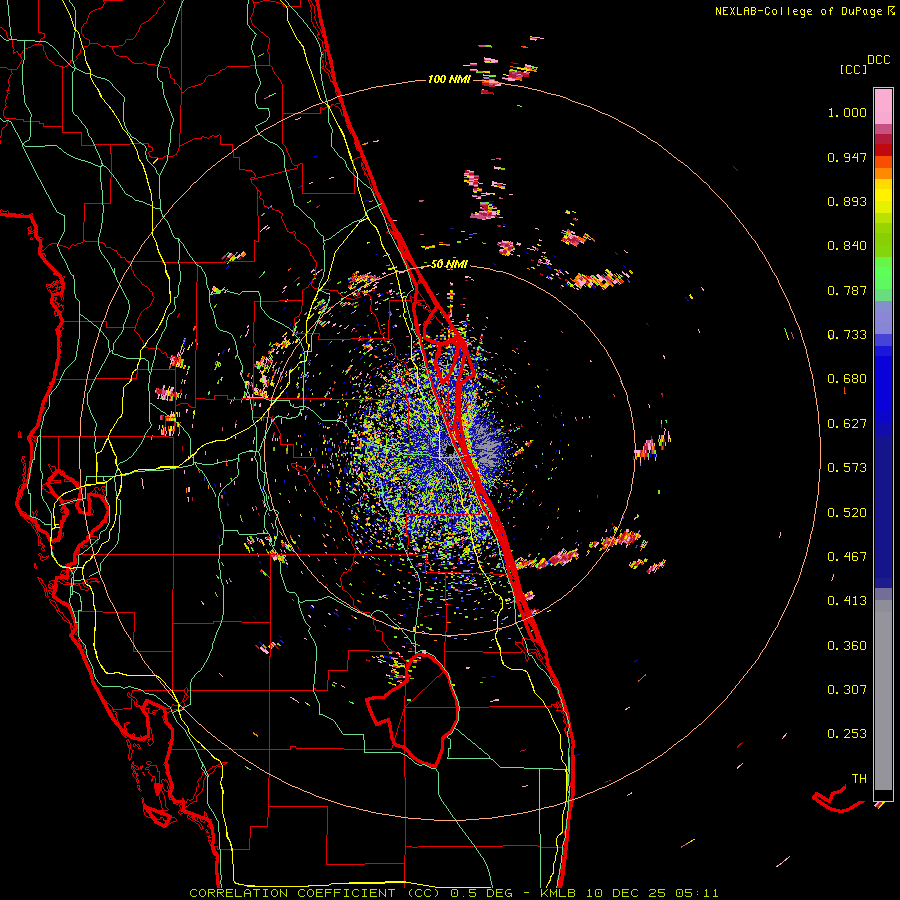The width and height of the screenshot is (900, 900).
Task: Select the 0.307 scale value
Action: [847, 690]
